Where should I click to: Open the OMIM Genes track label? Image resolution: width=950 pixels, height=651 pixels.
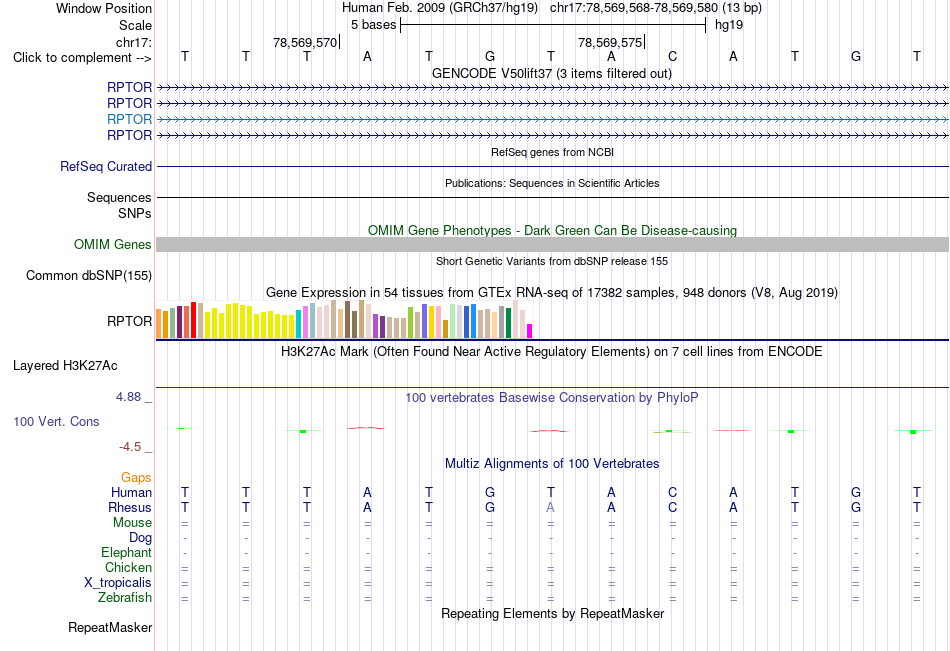[112, 244]
